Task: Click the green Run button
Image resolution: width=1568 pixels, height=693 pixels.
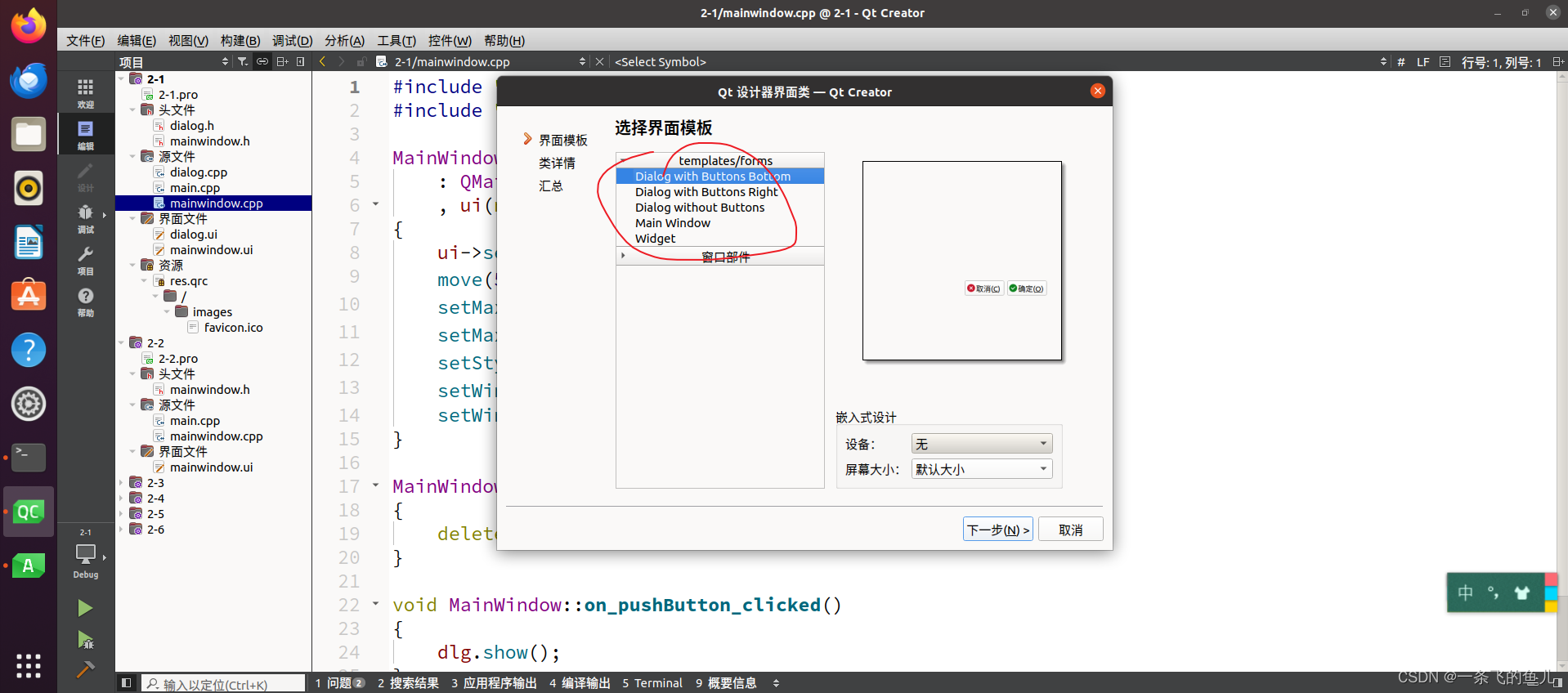Action: 85,608
